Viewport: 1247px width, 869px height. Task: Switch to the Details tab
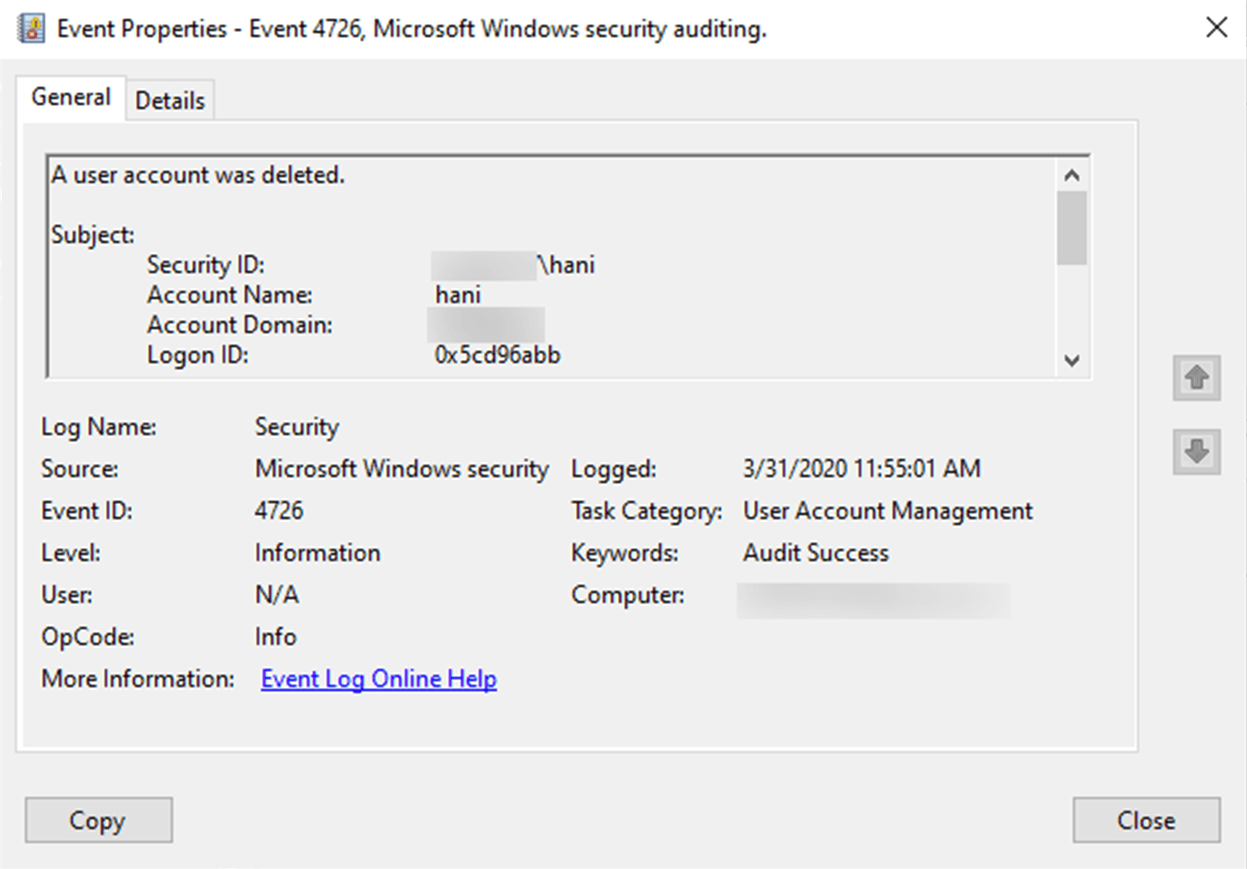[170, 101]
